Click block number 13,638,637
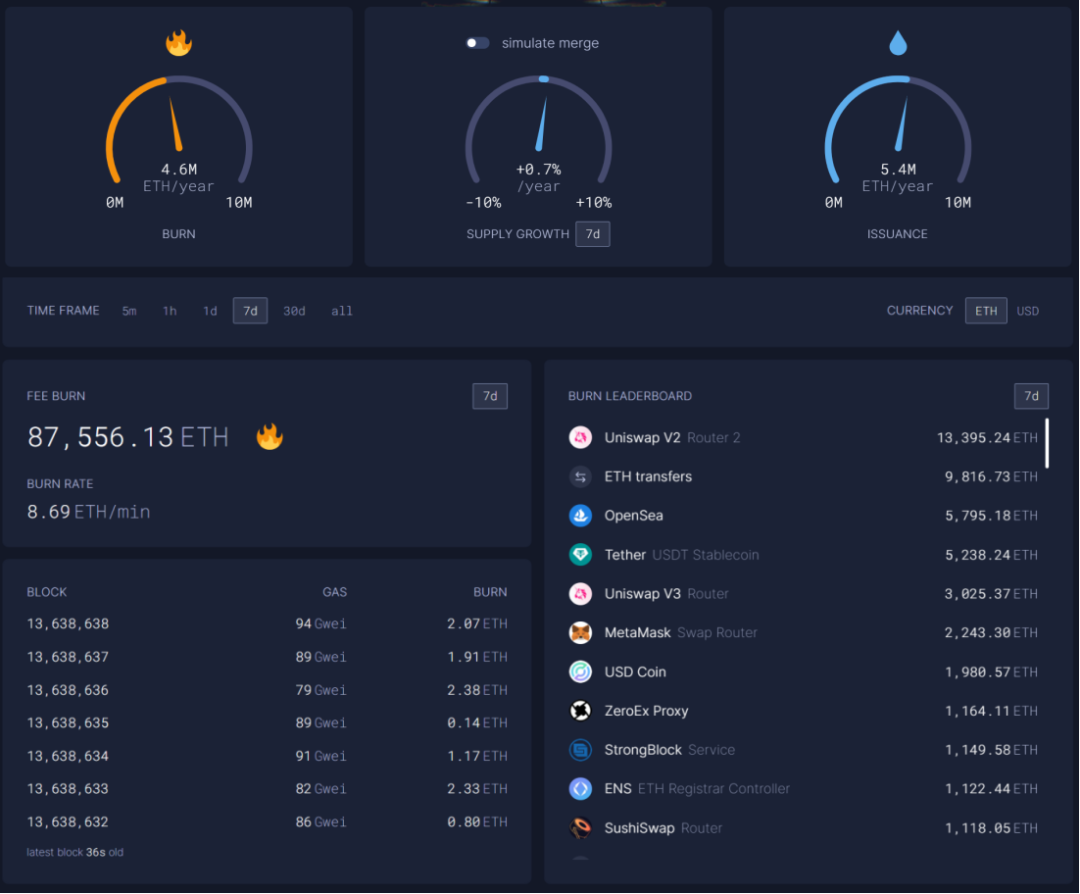 click(68, 657)
